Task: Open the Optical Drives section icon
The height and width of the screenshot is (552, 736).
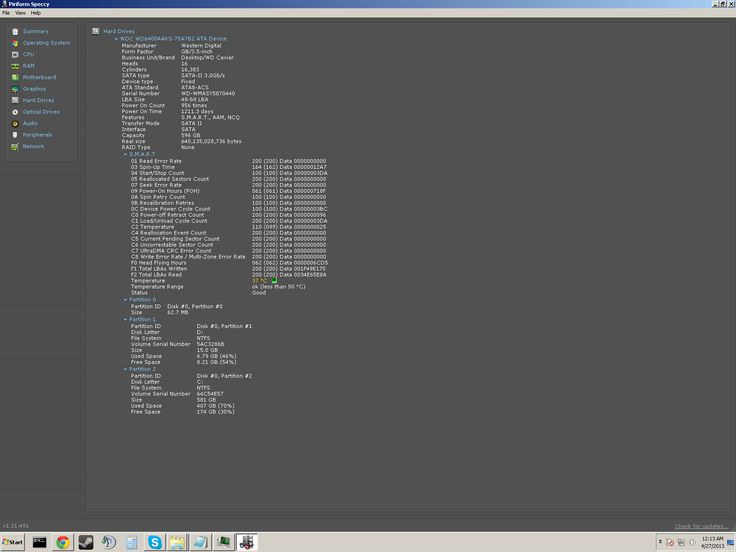Action: tap(15, 112)
